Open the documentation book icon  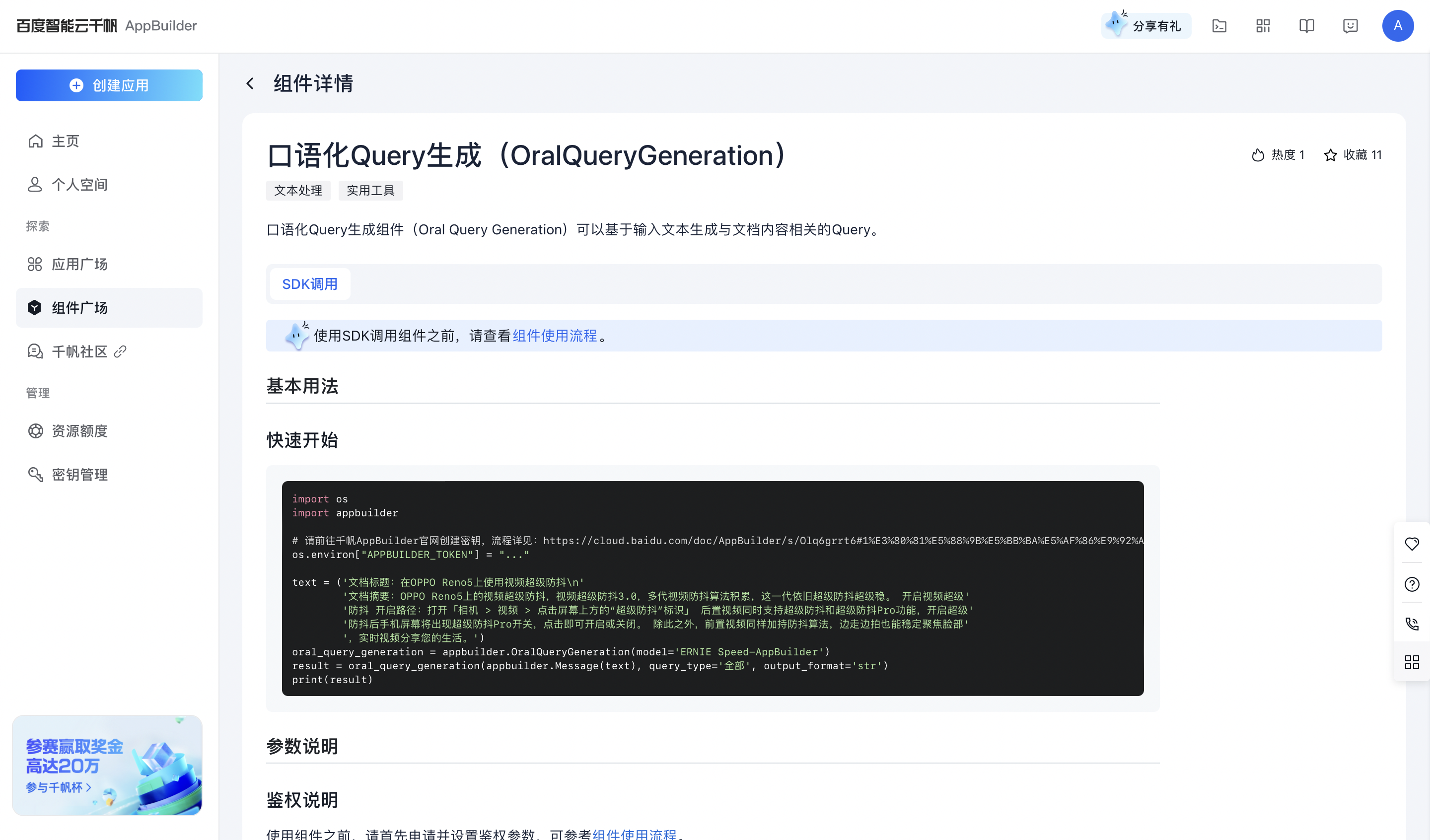point(1307,25)
